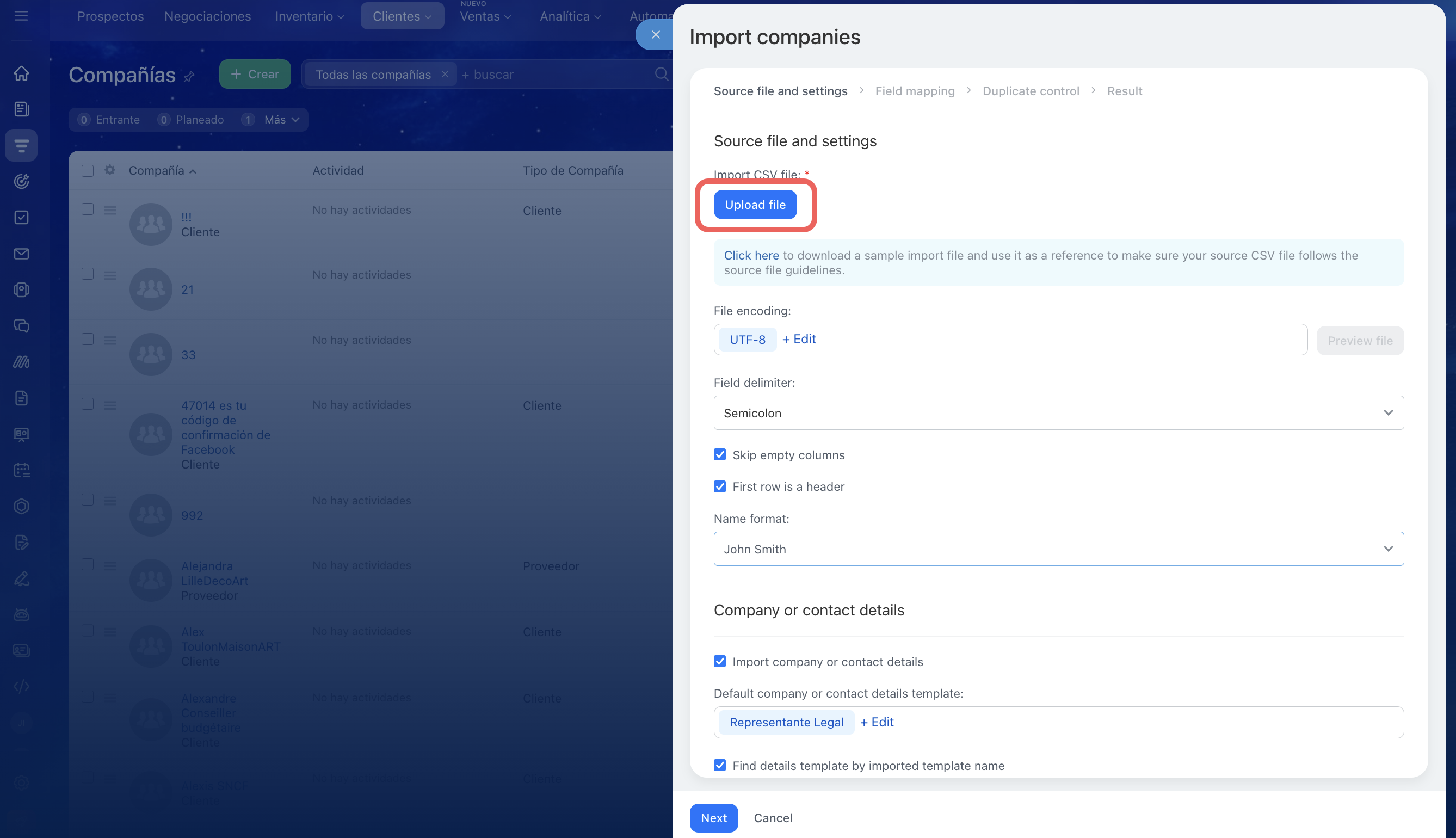Pin the Compañías page with pin icon
This screenshot has width=1456, height=838.
click(189, 76)
